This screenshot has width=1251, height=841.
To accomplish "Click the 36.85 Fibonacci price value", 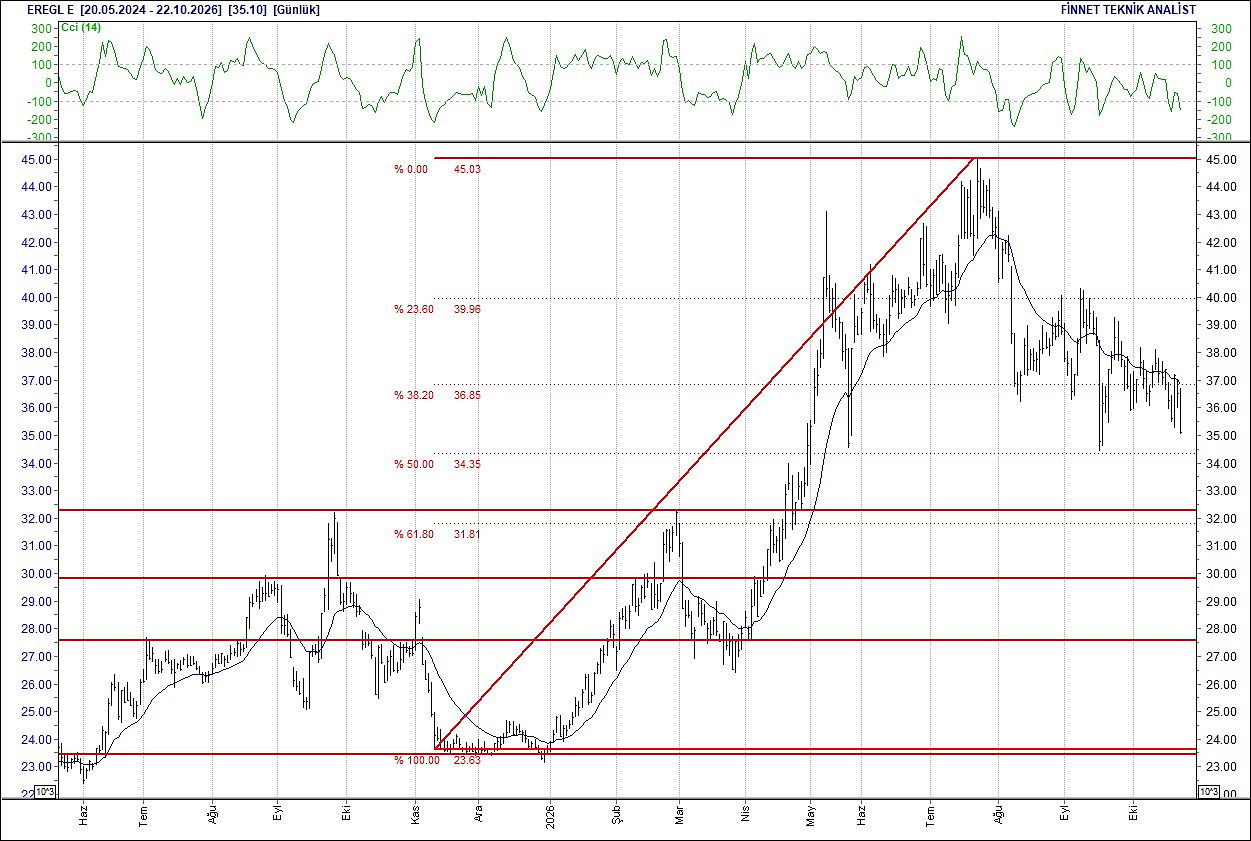I will click(467, 395).
